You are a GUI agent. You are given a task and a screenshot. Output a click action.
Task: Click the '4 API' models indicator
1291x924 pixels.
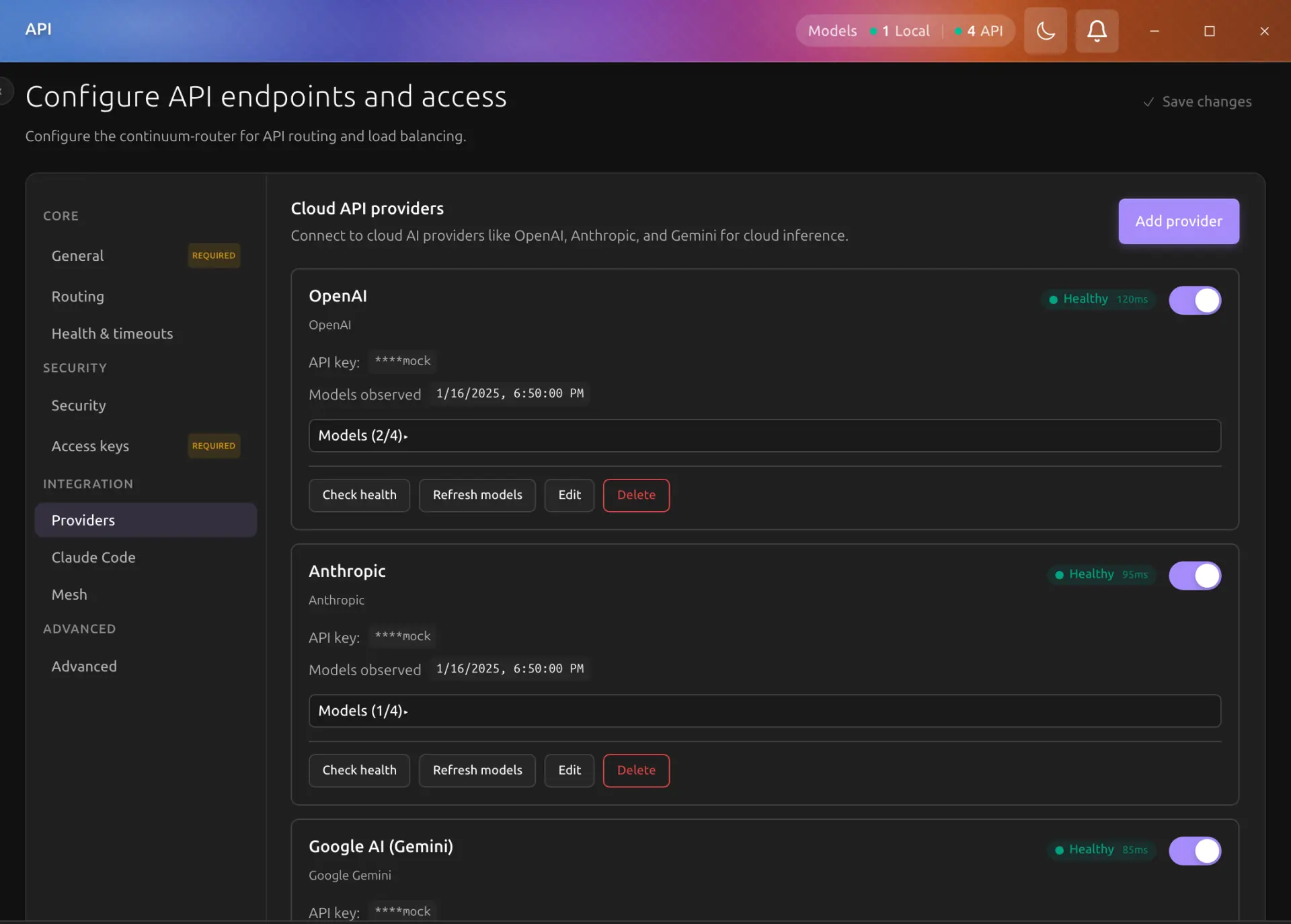coord(978,31)
